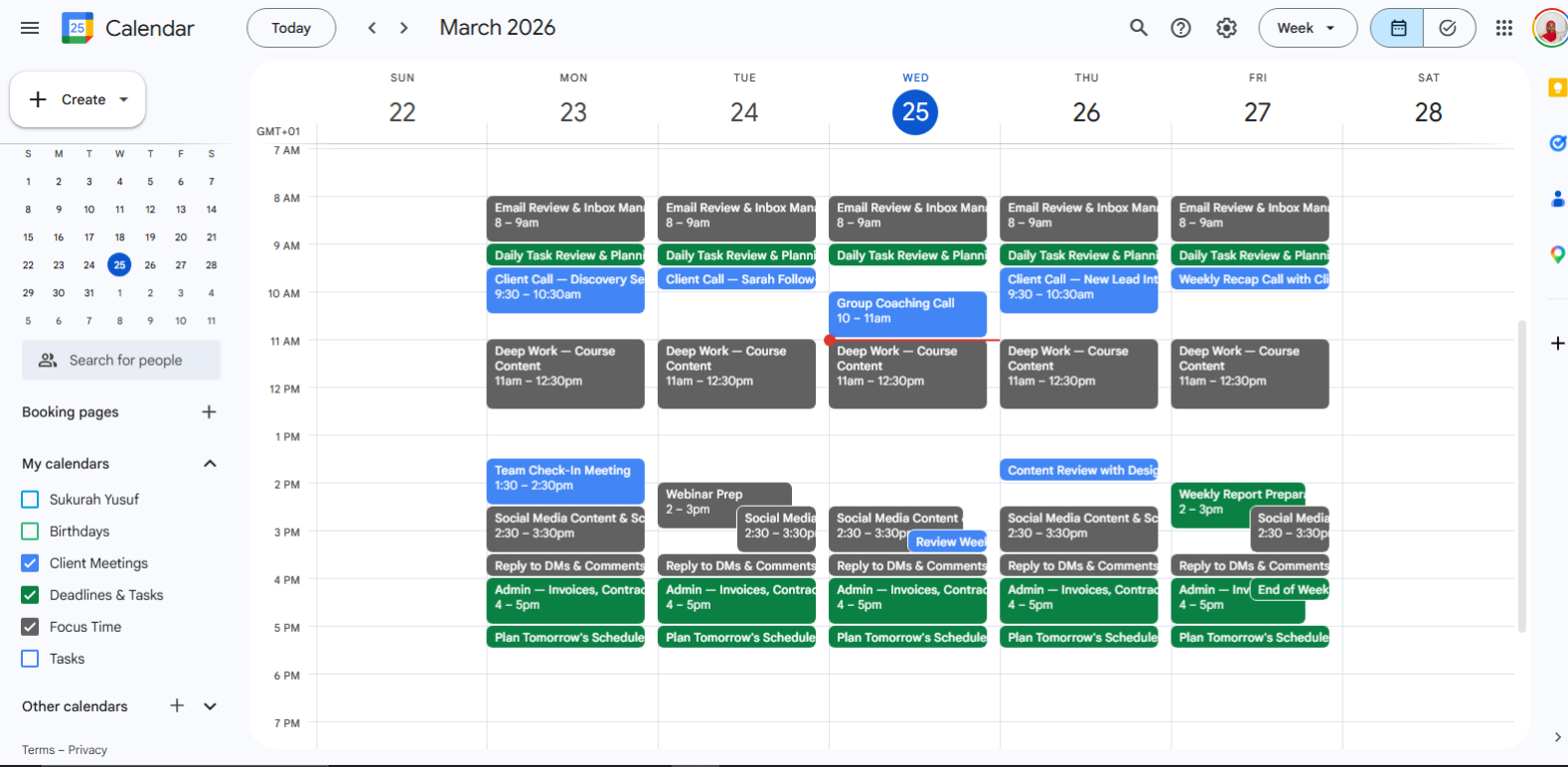Screen dimensions: 1568x767
Task: Open Tuesday Admin — Invoices event
Action: (736, 601)
